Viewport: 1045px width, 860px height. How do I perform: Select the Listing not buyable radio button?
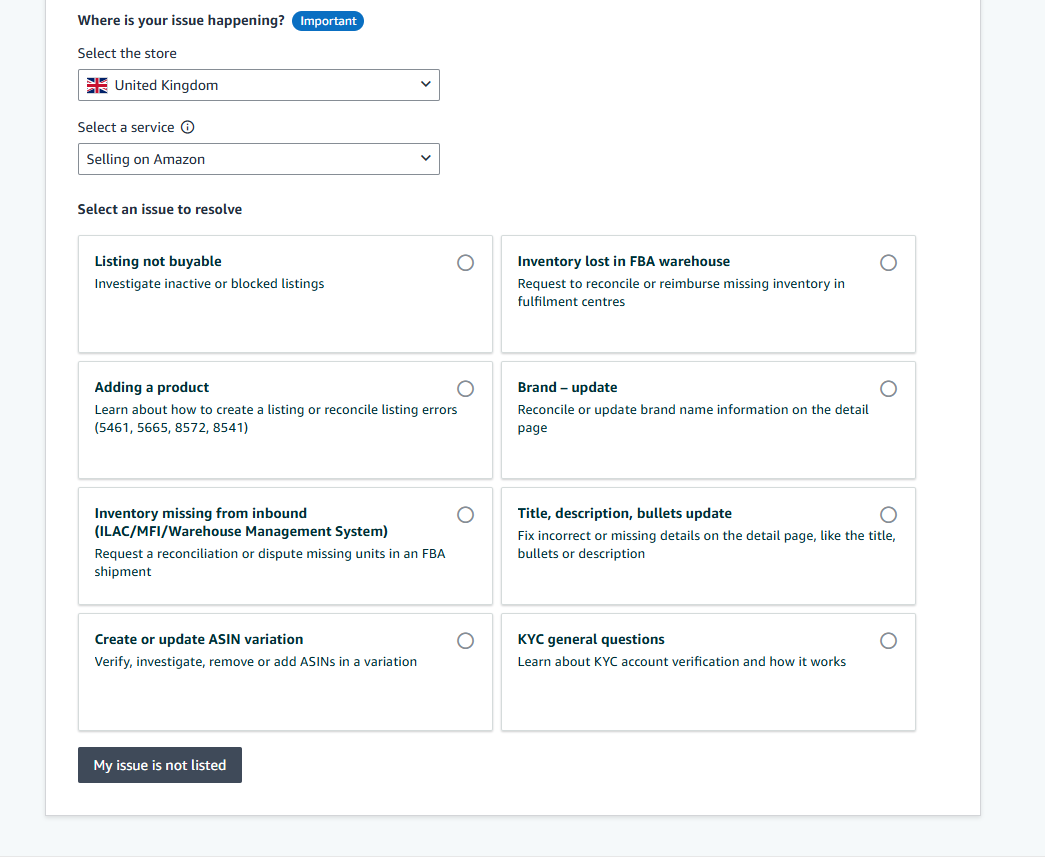tap(466, 263)
